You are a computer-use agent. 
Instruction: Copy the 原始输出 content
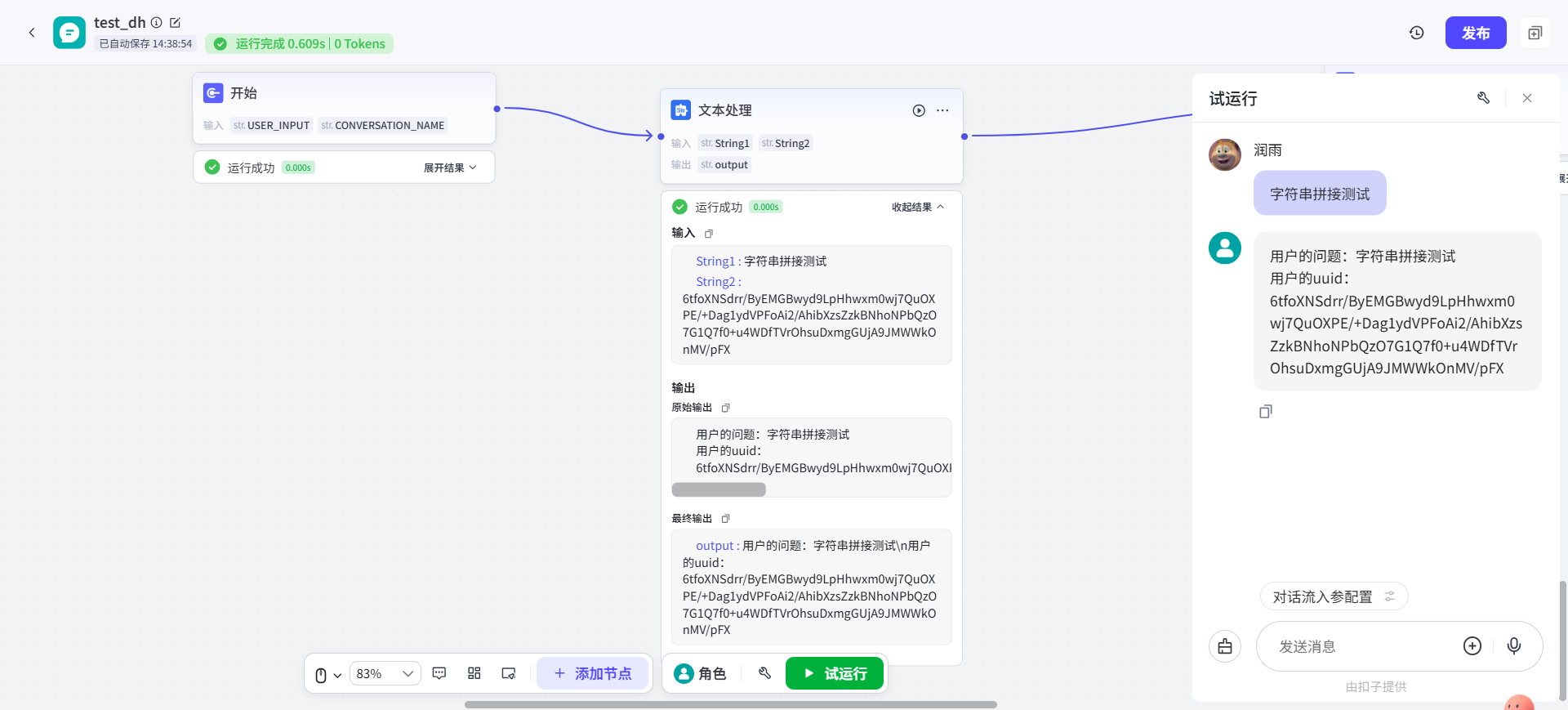point(725,408)
